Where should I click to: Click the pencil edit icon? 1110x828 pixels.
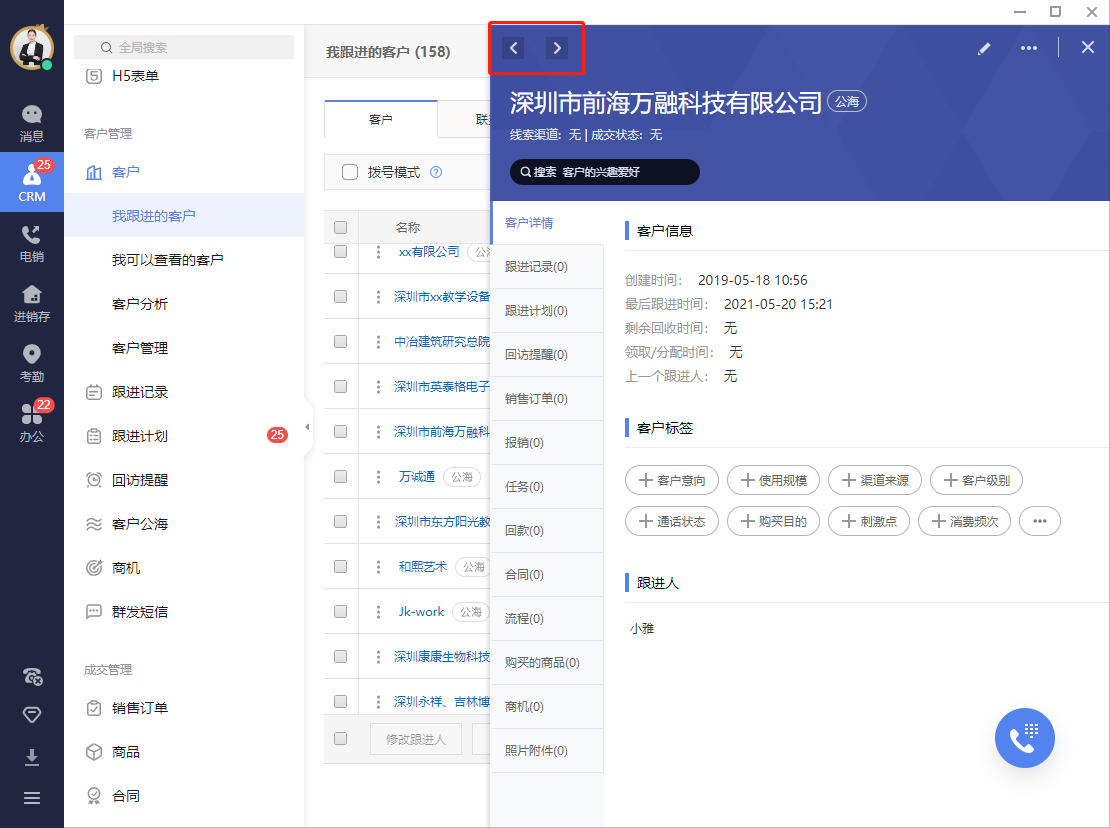tap(984, 48)
